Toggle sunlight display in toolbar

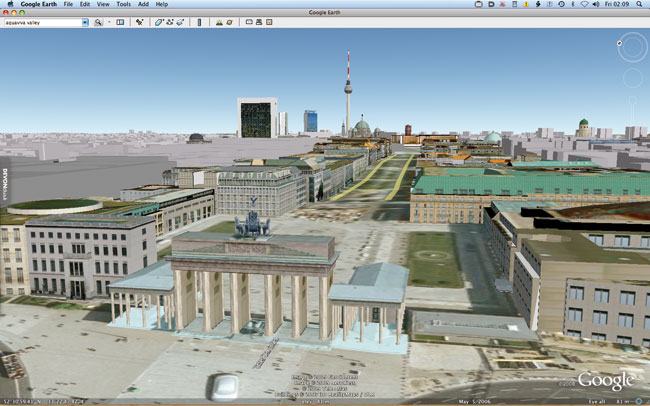[x=219, y=21]
